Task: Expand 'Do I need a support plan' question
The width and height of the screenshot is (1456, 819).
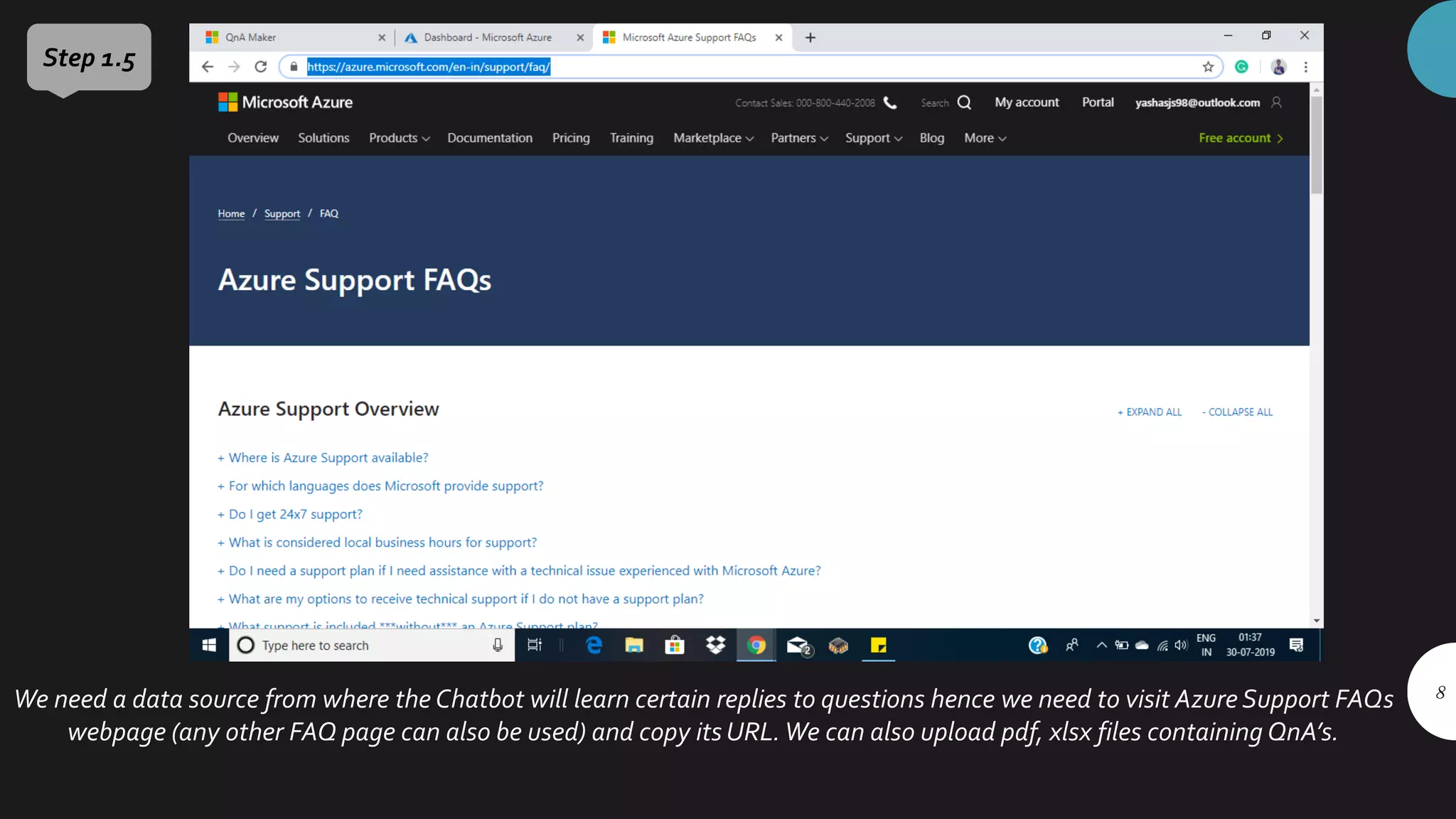Action: (x=520, y=571)
